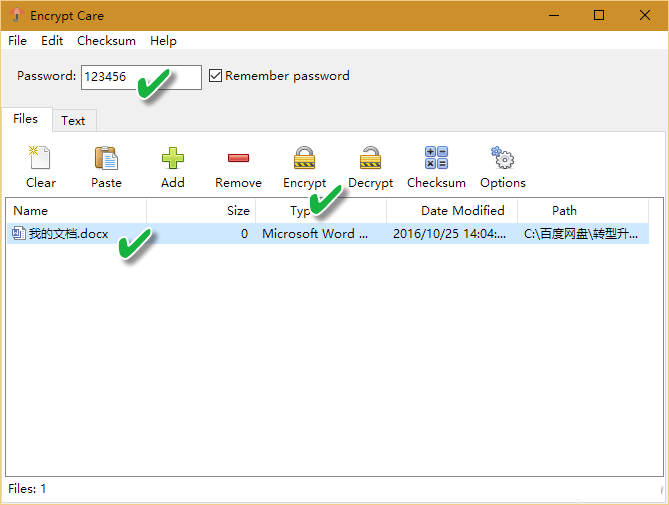Image resolution: width=669 pixels, height=505 pixels.
Task: Click the Paste clipboard icon
Action: [x=106, y=157]
